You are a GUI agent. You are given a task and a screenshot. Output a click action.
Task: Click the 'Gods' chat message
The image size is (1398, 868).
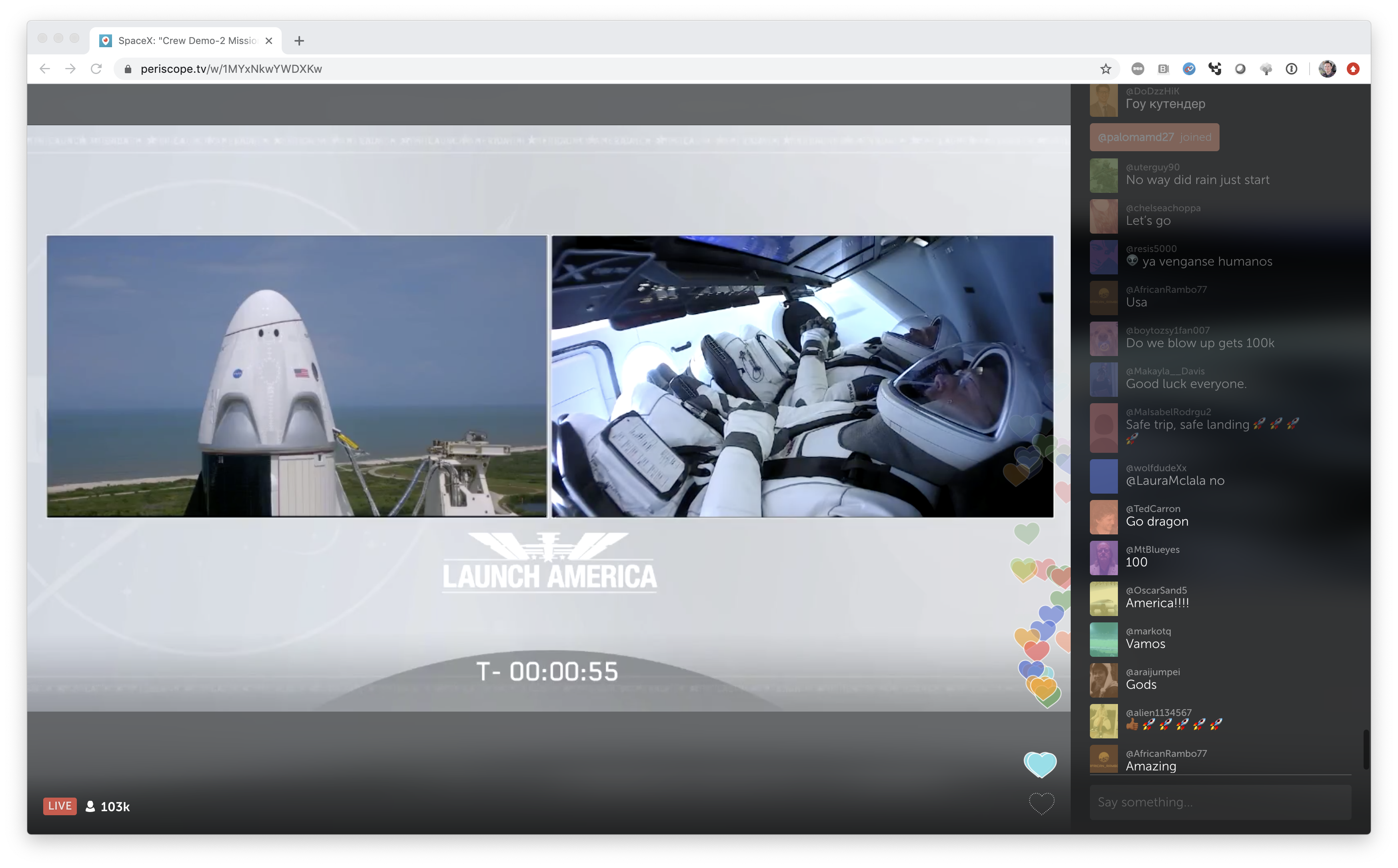[x=1141, y=684]
